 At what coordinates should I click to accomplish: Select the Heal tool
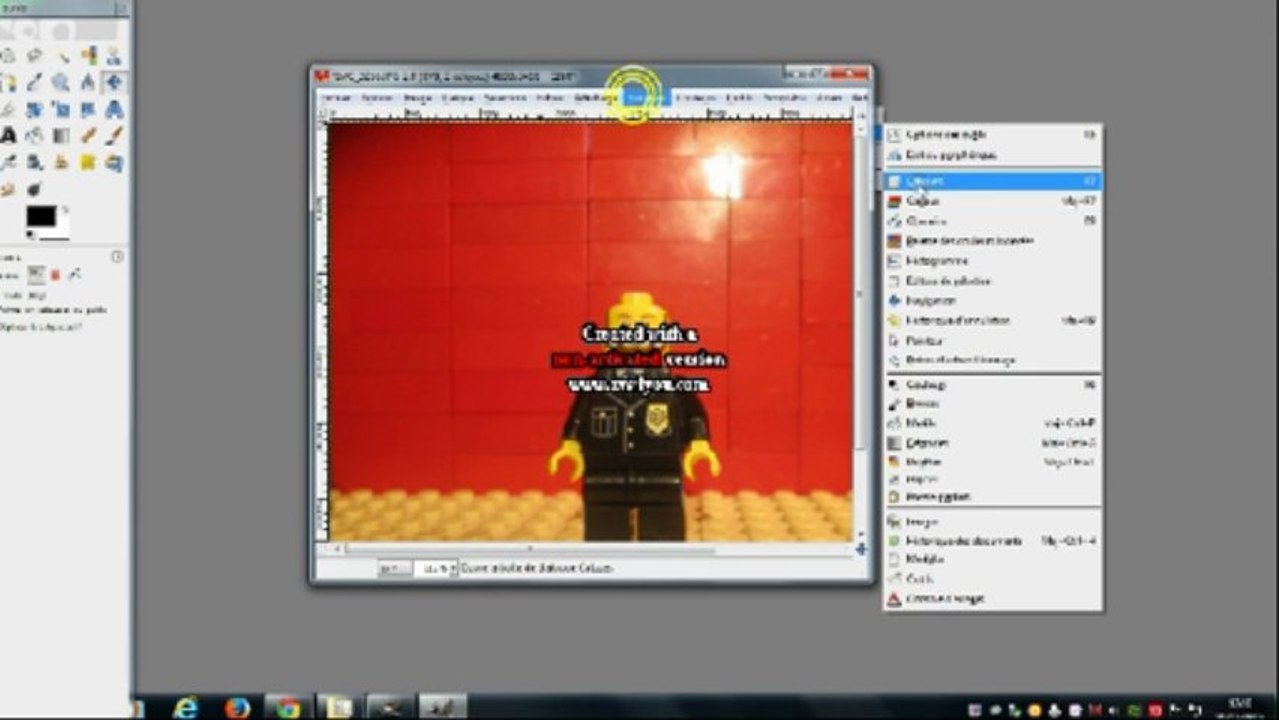pyautogui.click(x=88, y=162)
